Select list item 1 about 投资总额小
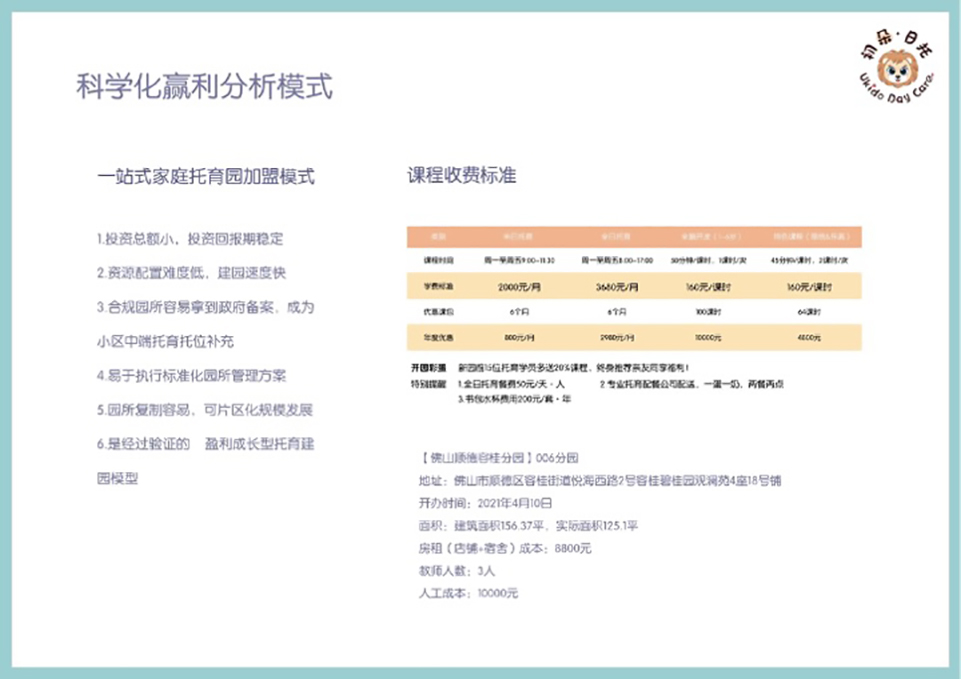 tap(190, 239)
